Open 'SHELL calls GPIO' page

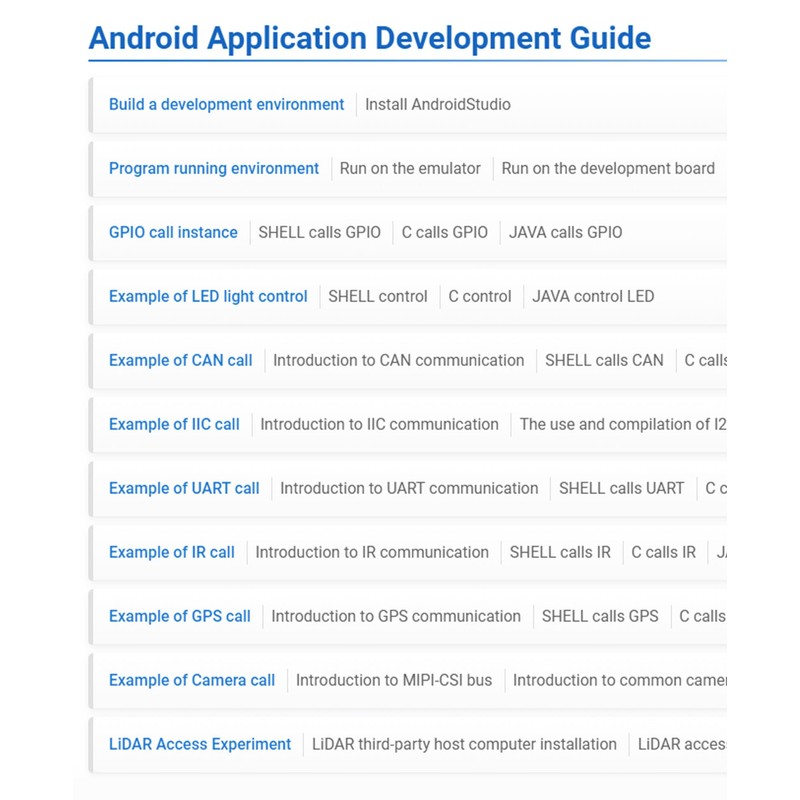point(319,232)
